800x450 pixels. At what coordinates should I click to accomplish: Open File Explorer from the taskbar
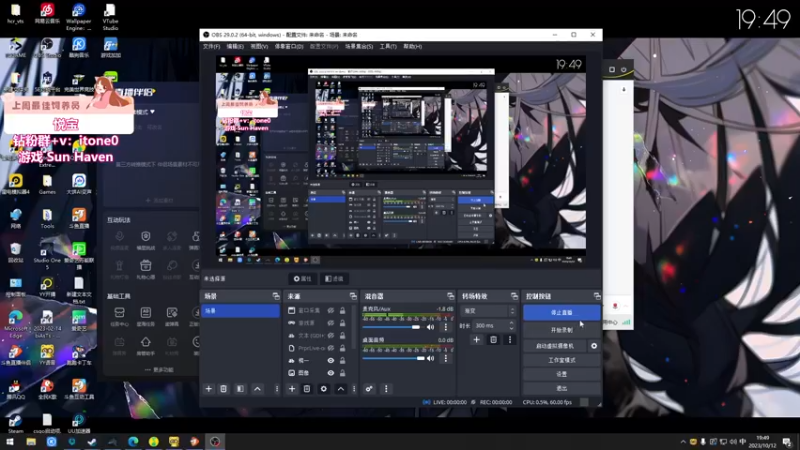pyautogui.click(x=31, y=442)
